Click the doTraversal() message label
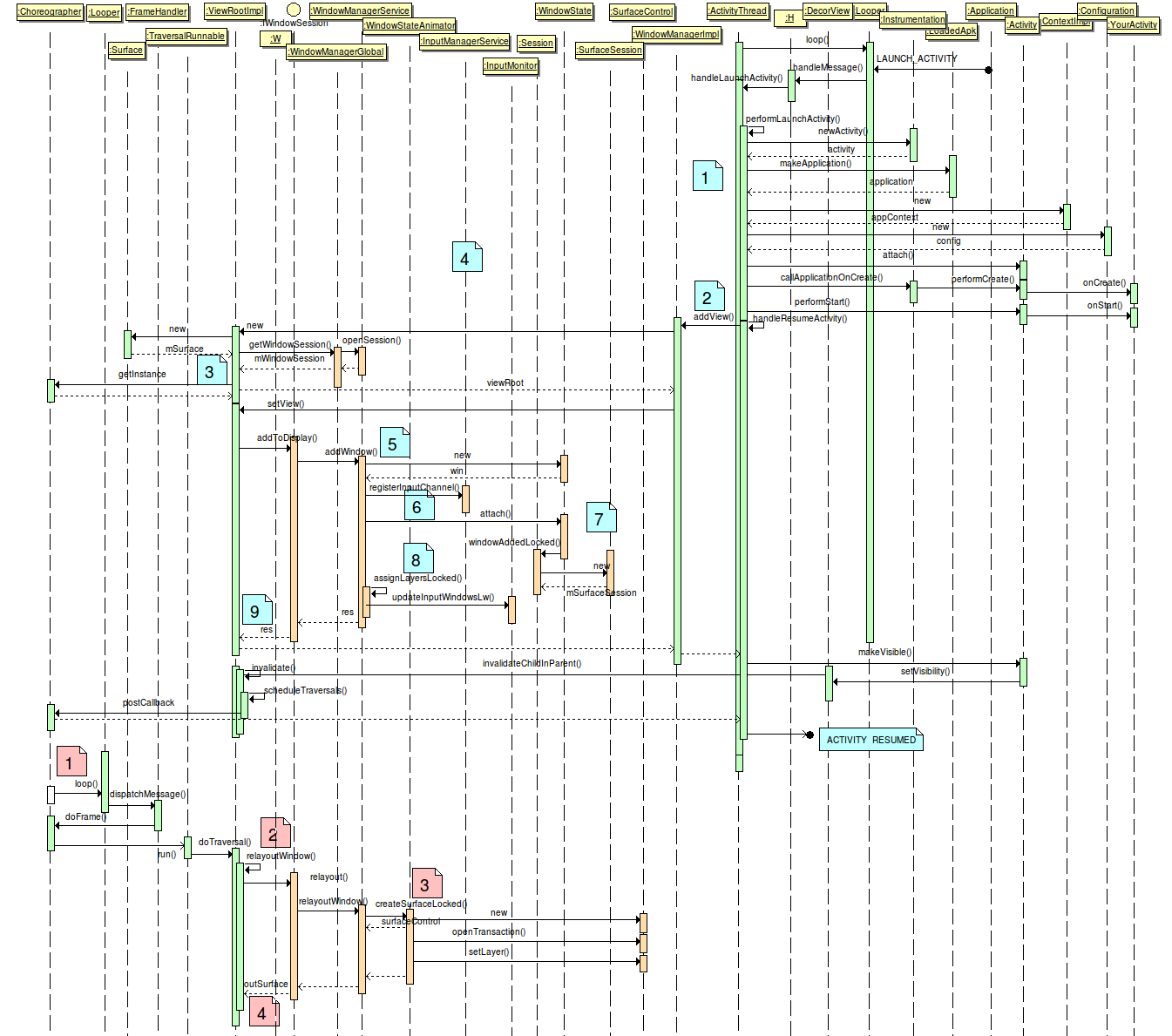The height and width of the screenshot is (1036, 1172). click(x=225, y=843)
